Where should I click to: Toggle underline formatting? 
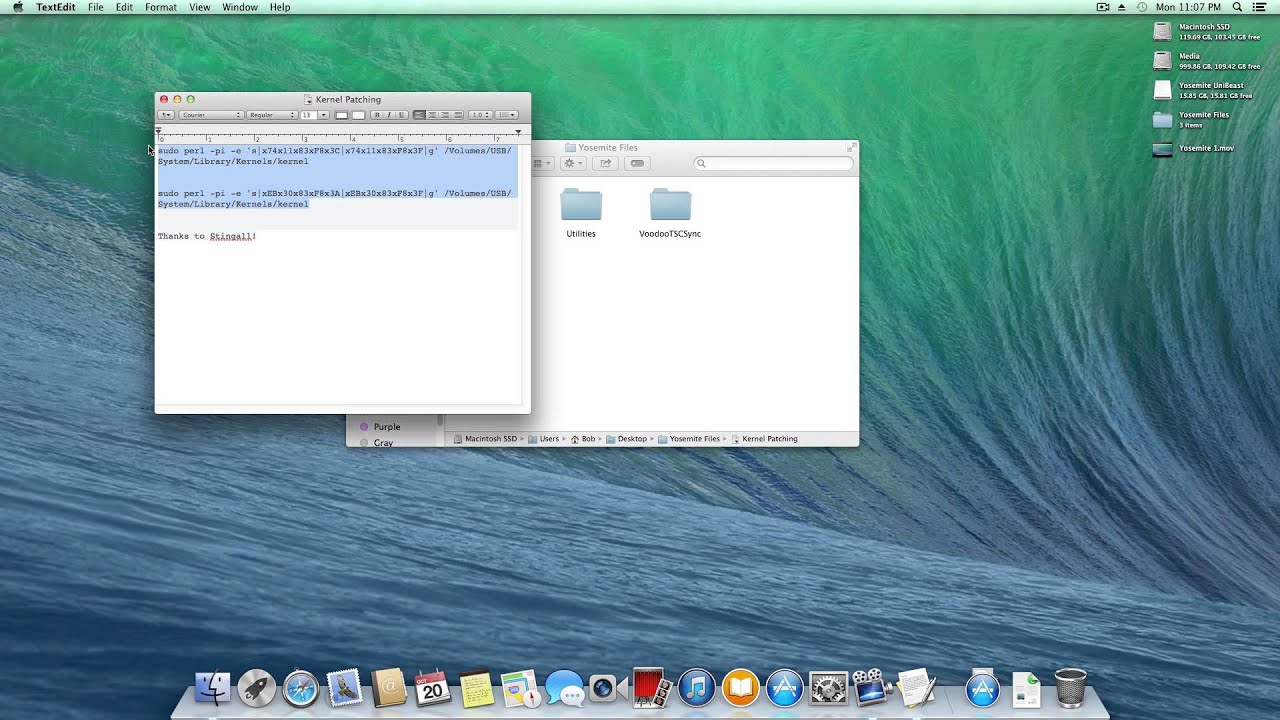pos(400,115)
